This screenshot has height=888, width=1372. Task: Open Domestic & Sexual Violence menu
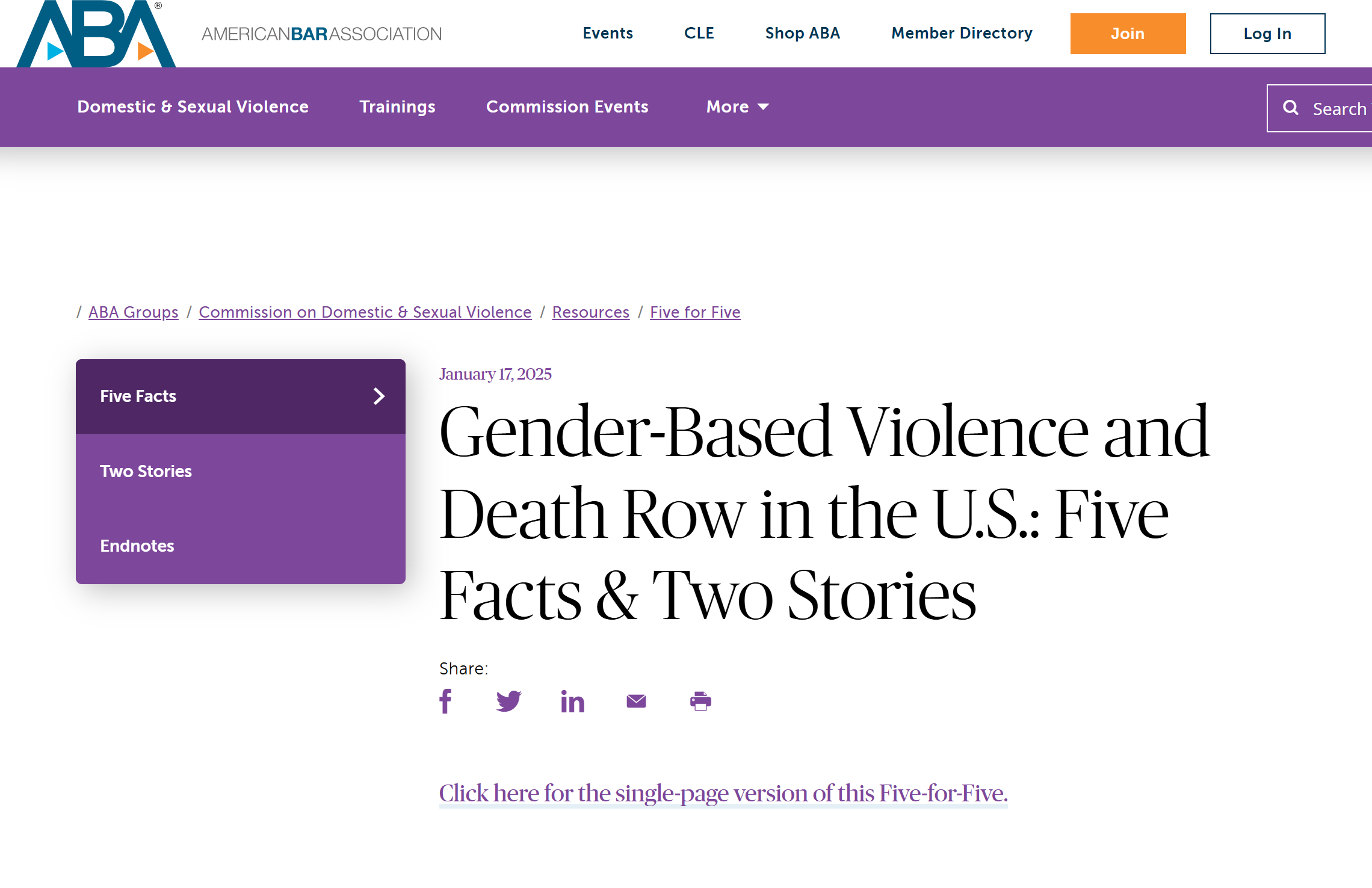[x=193, y=107]
